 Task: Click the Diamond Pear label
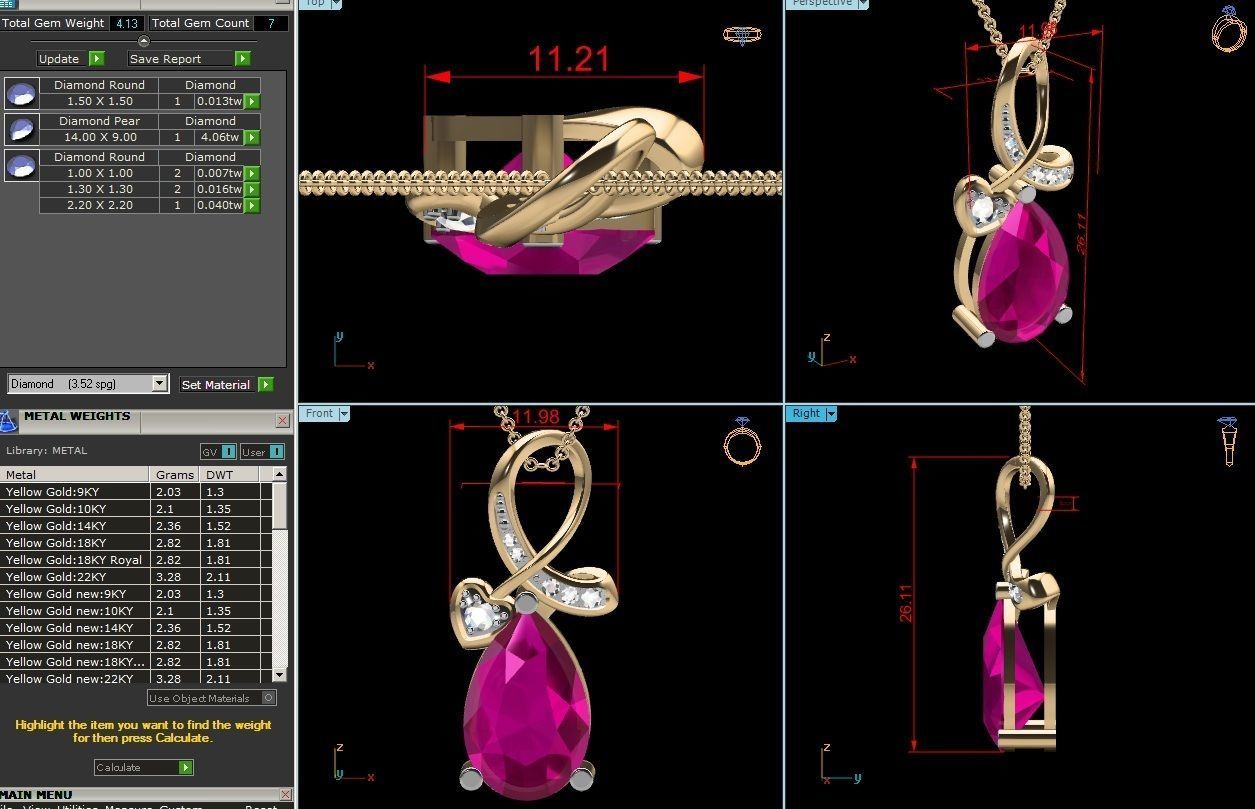tap(100, 122)
